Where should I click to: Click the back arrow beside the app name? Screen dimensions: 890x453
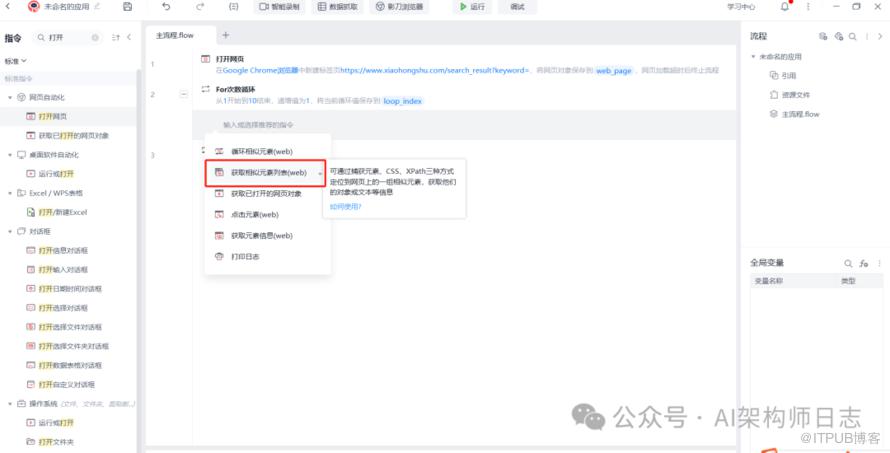[x=8, y=6]
